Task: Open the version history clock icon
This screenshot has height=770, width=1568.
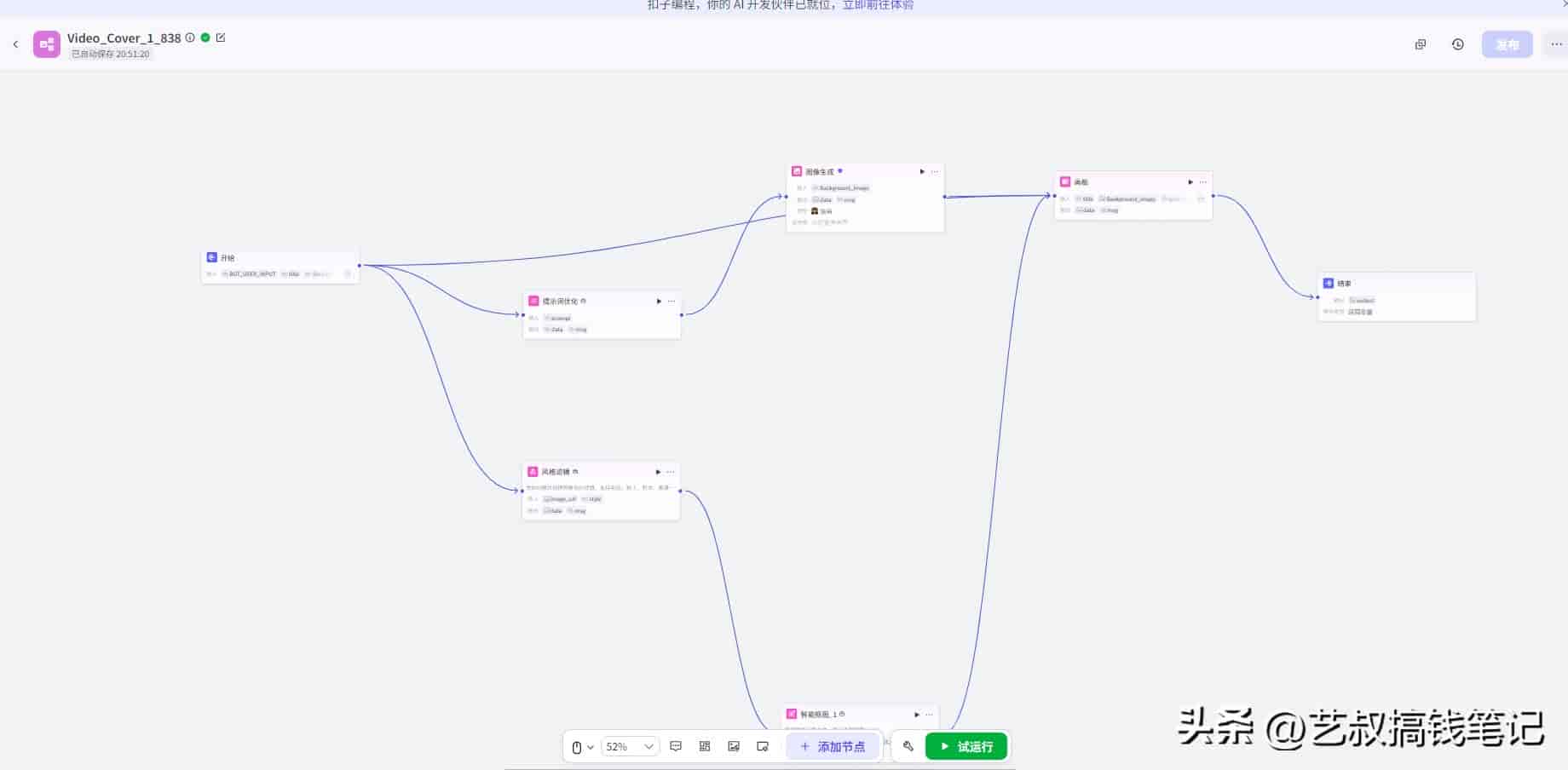Action: [x=1458, y=44]
